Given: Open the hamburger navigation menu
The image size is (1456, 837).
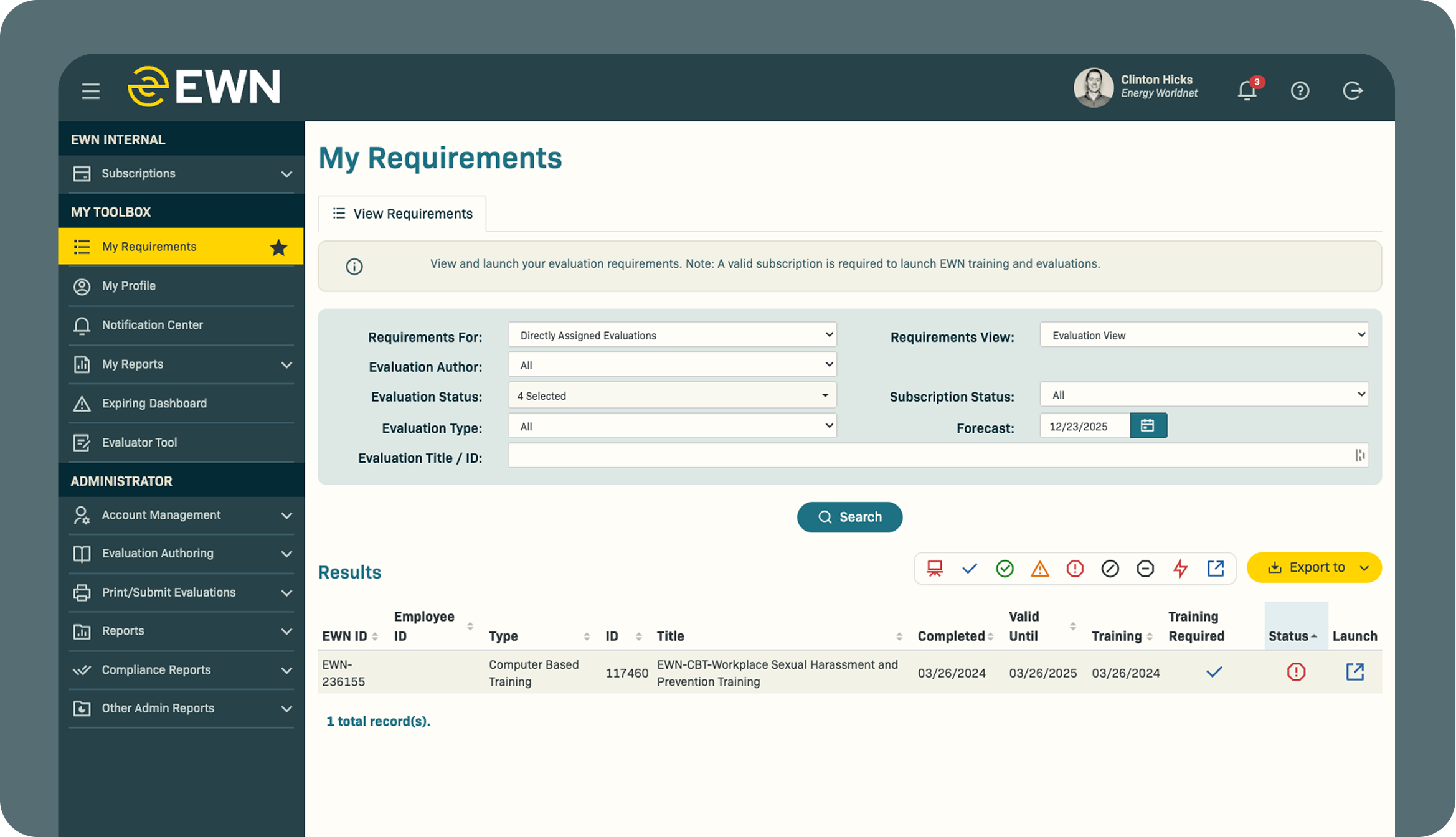Looking at the screenshot, I should pyautogui.click(x=91, y=91).
